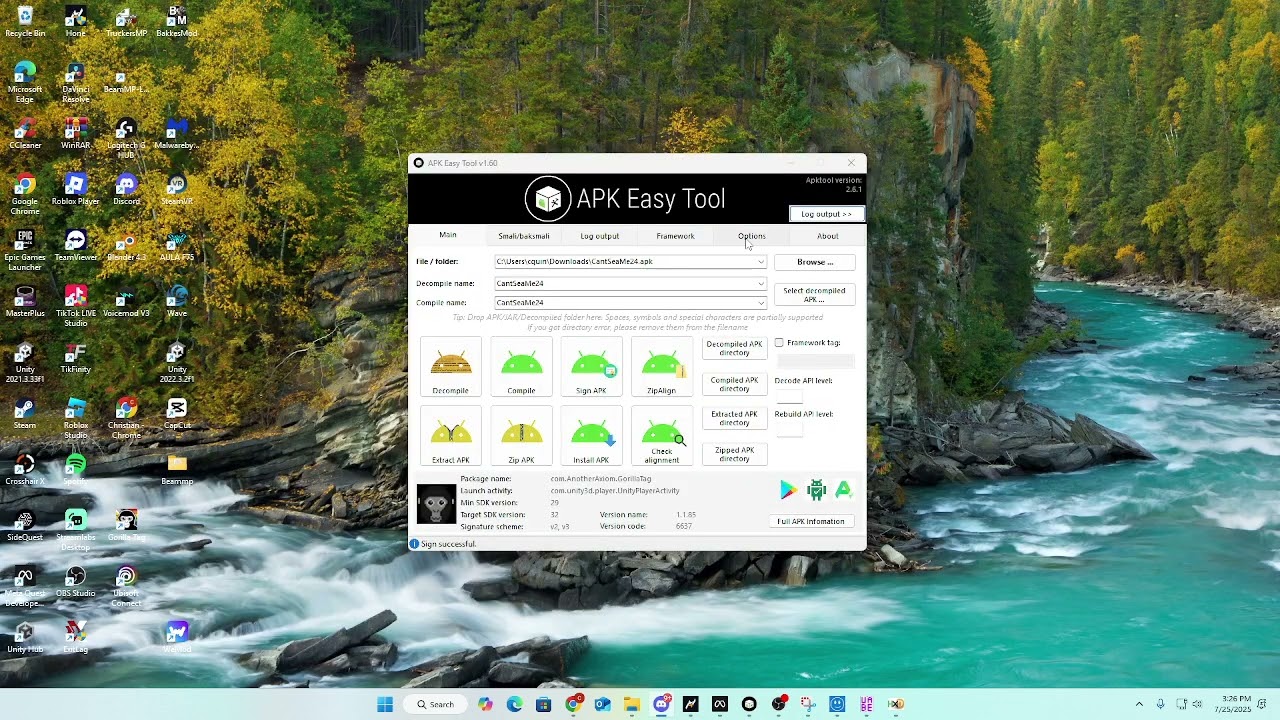
Task: Open the Roblox Studio desktop icon
Action: point(76,418)
